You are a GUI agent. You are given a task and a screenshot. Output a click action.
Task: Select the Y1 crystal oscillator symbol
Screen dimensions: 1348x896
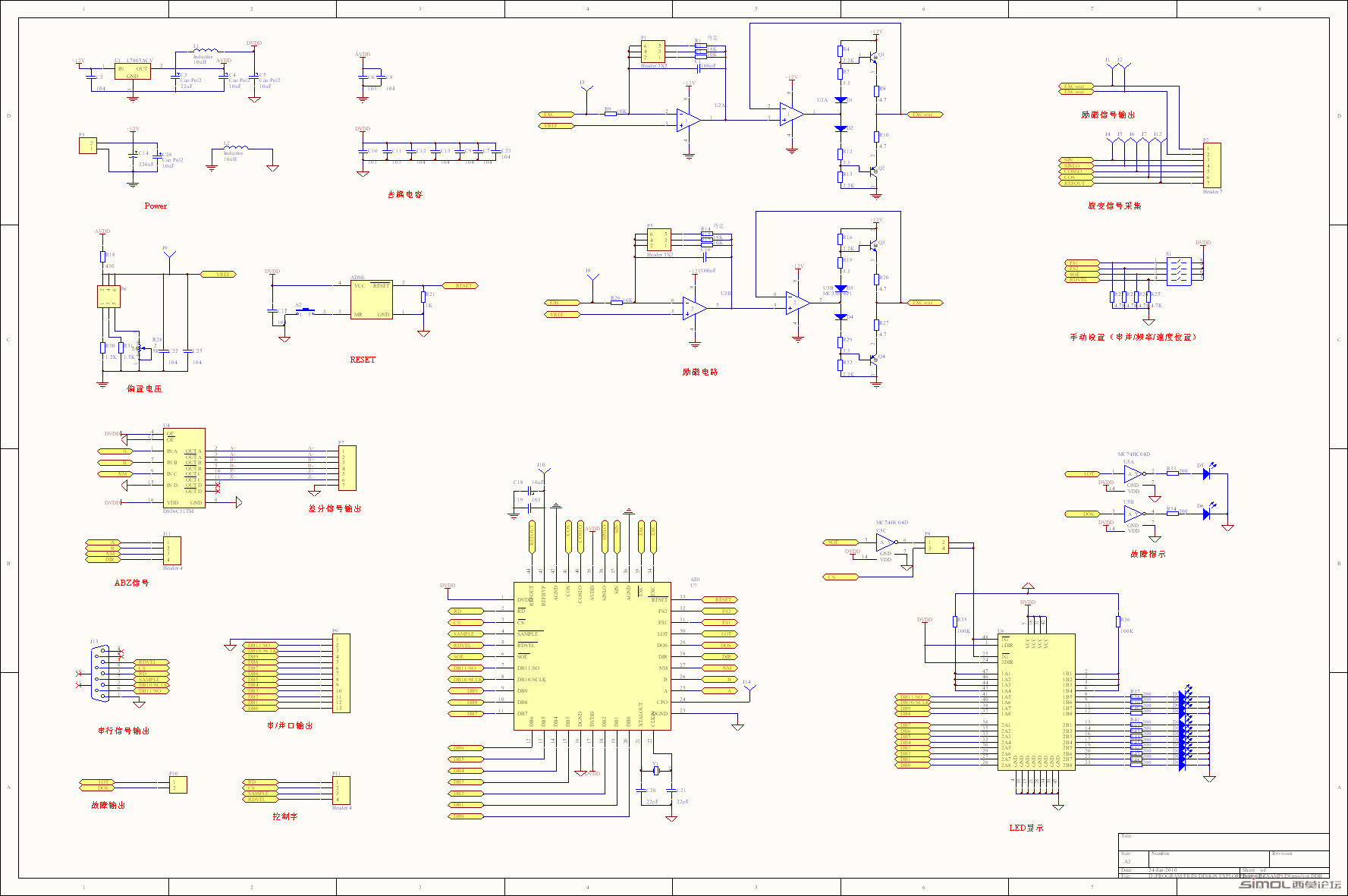point(657,772)
